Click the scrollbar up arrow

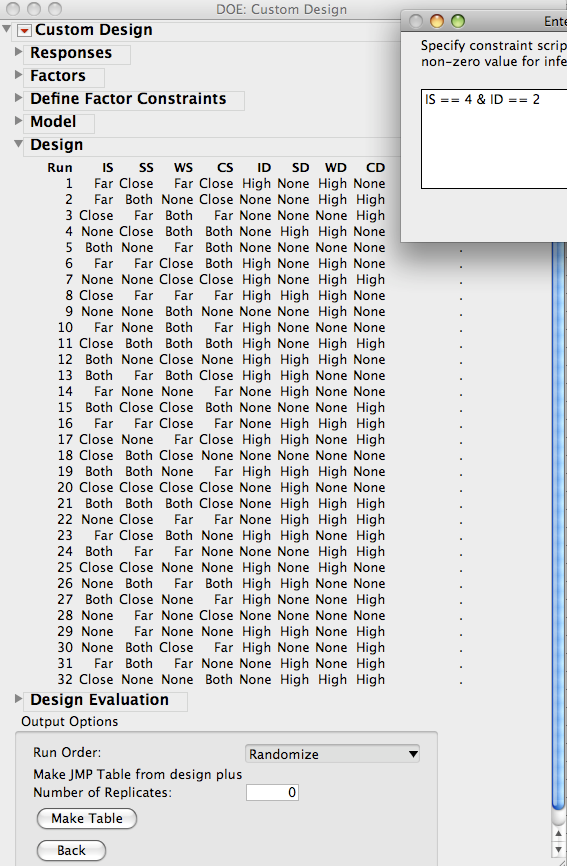tap(559, 833)
